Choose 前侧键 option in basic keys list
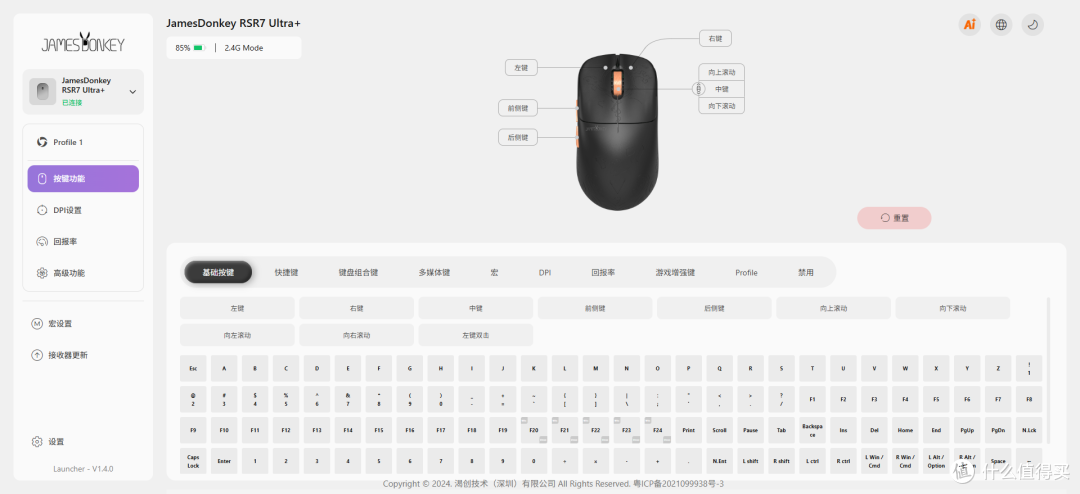This screenshot has height=494, width=1080. (x=594, y=308)
